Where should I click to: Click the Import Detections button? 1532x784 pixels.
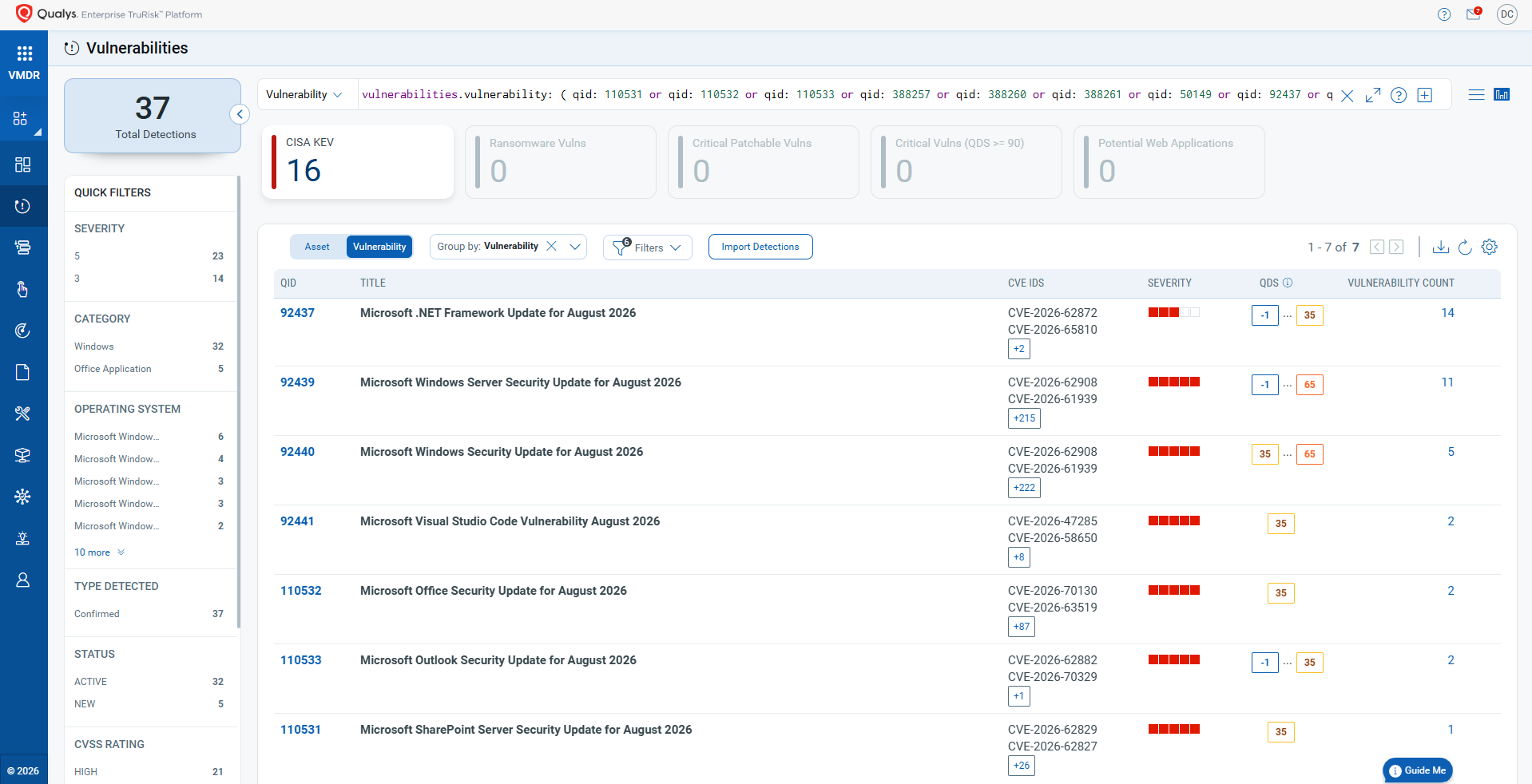pyautogui.click(x=760, y=247)
